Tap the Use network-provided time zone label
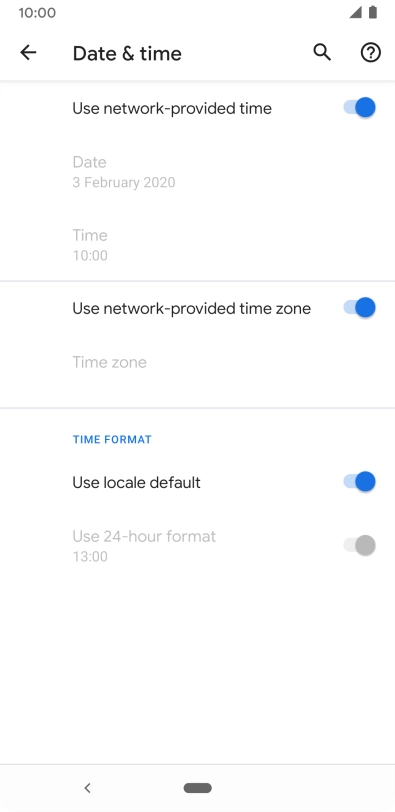This screenshot has width=395, height=812. click(x=192, y=308)
